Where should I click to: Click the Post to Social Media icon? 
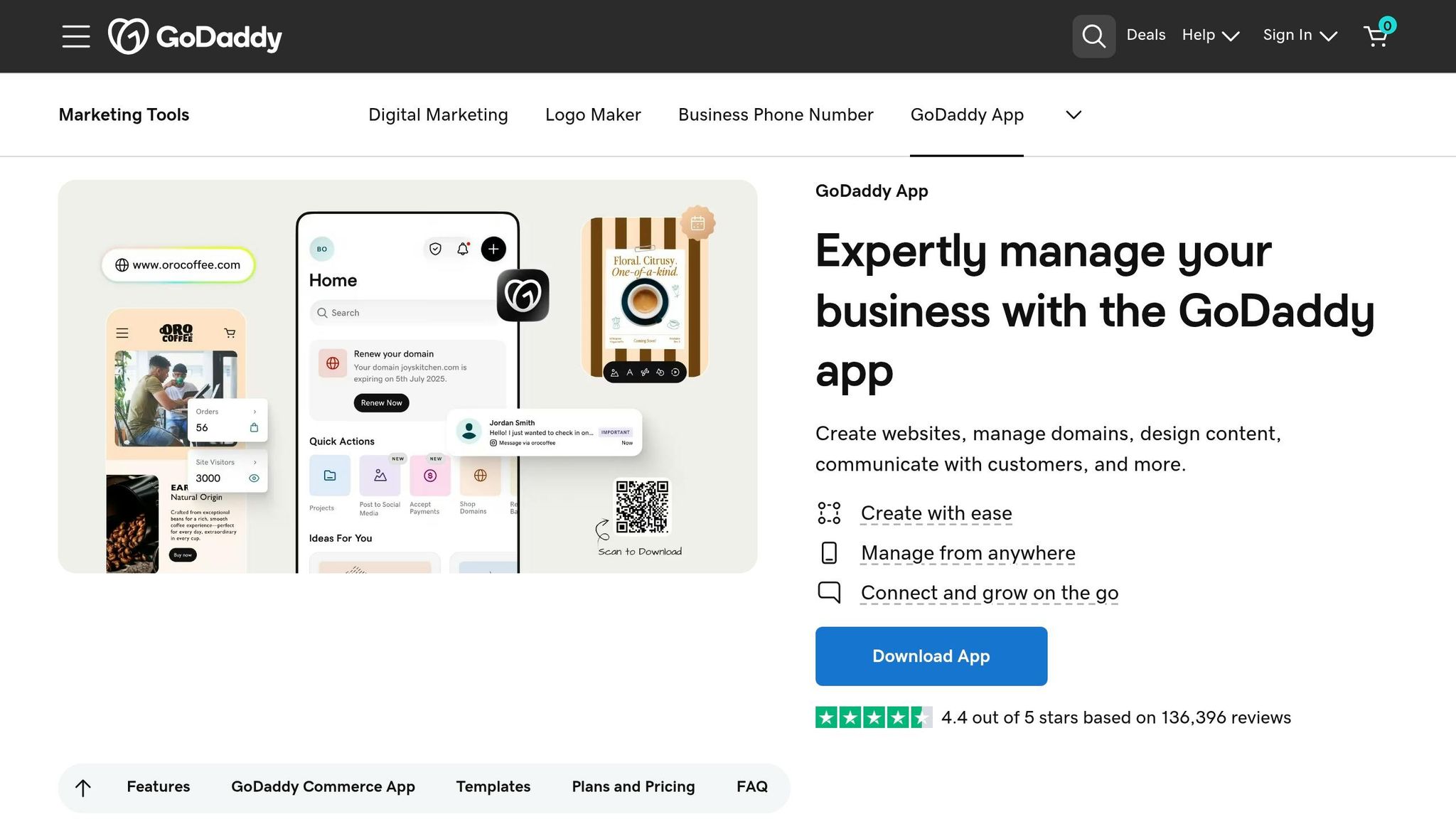coord(380,476)
